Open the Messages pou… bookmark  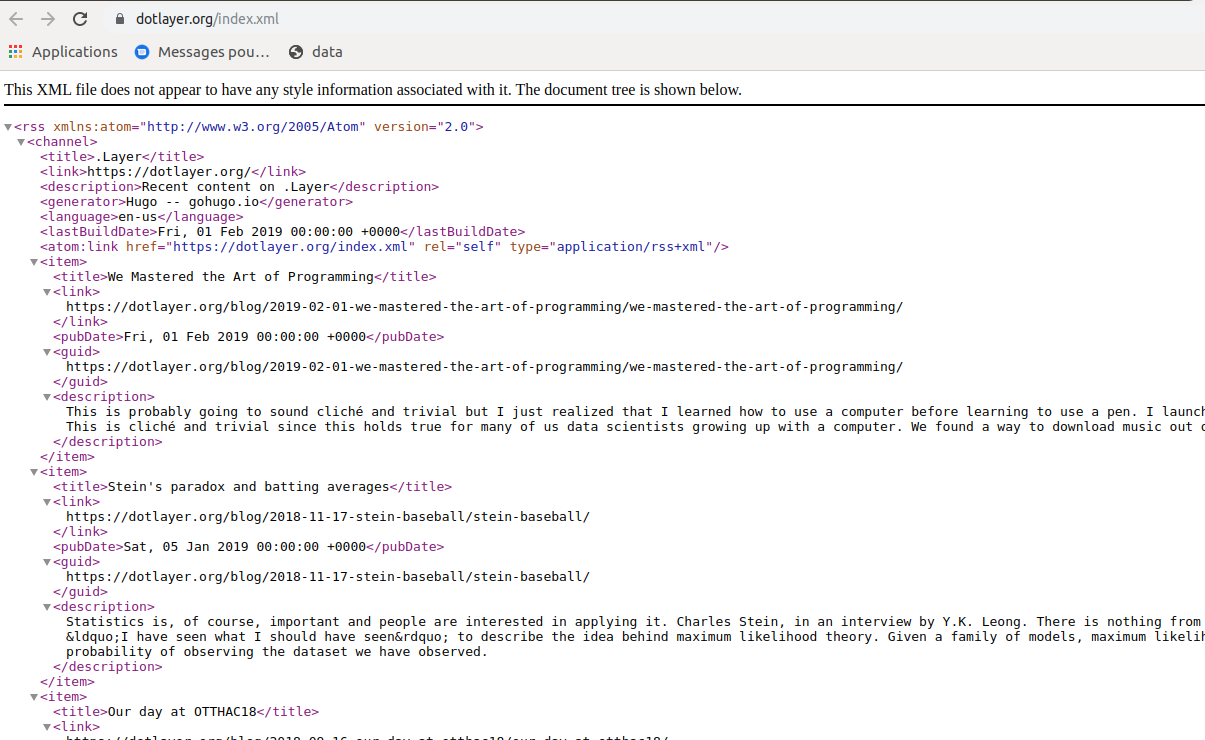[x=203, y=52]
